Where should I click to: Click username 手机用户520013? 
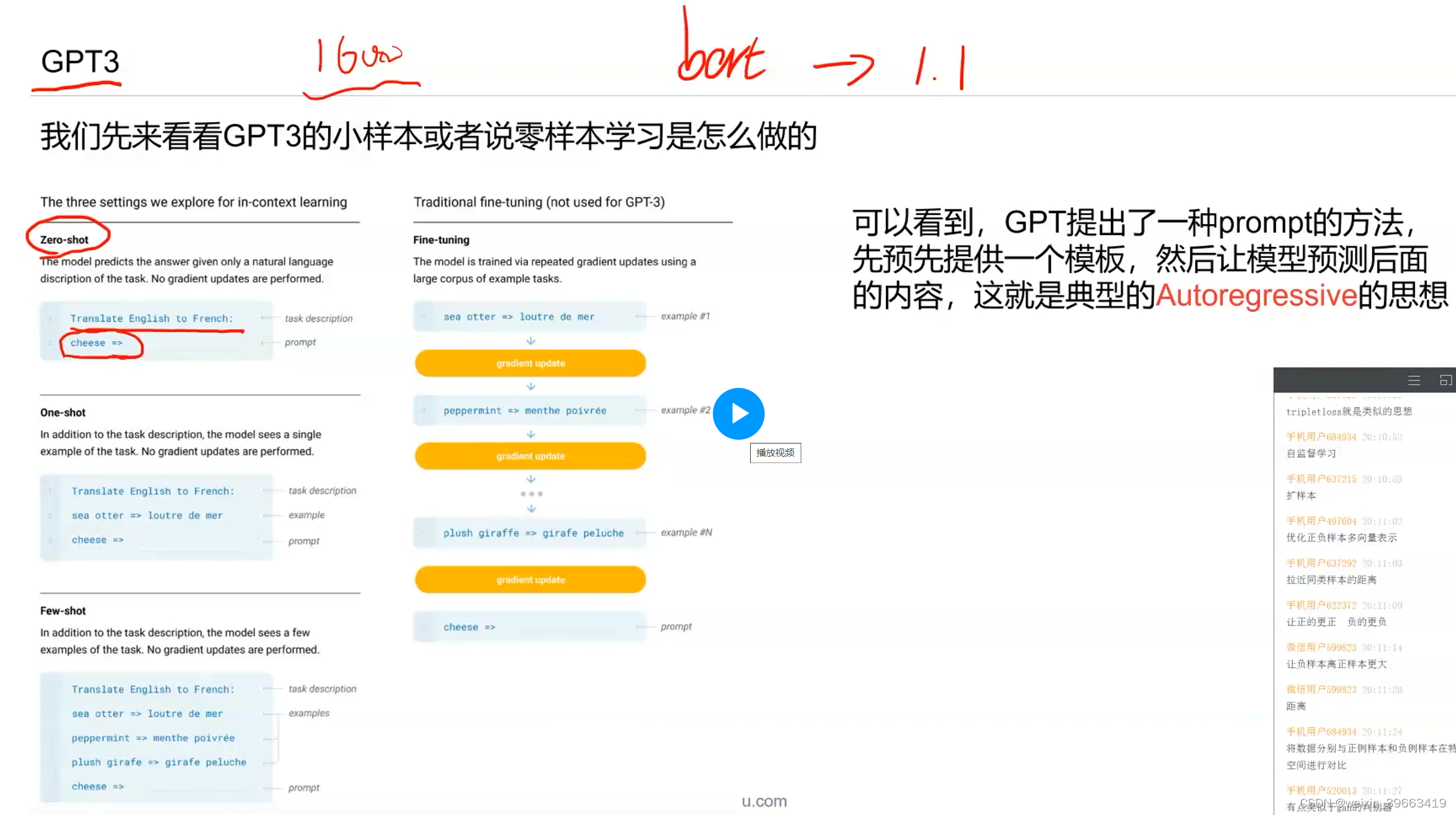[1321, 791]
